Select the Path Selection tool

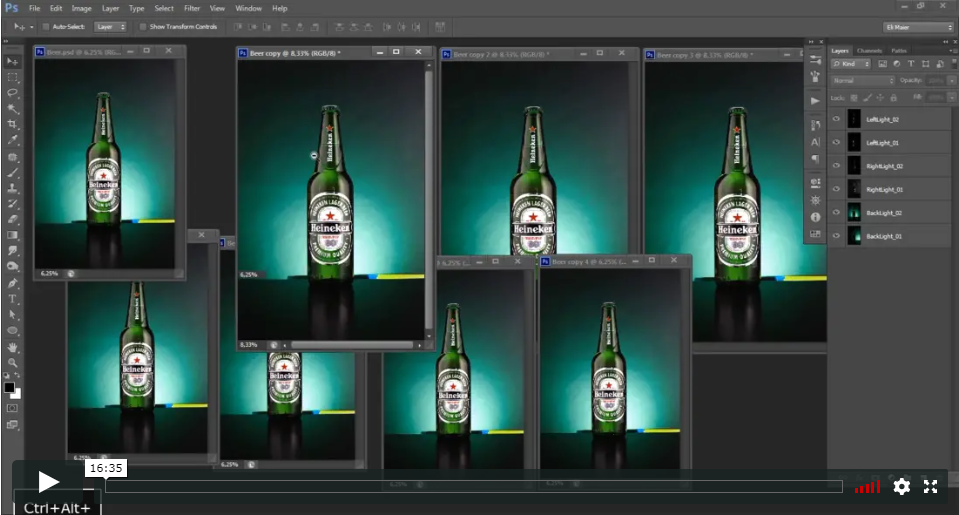pyautogui.click(x=12, y=314)
